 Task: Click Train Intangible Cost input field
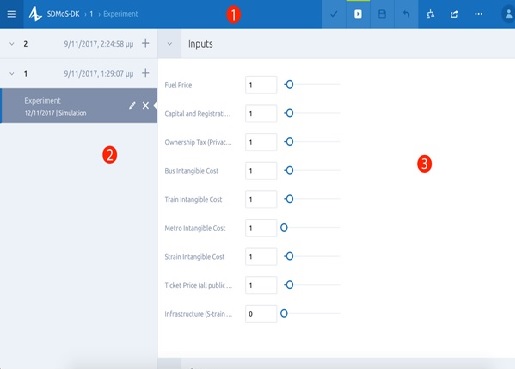pyautogui.click(x=261, y=199)
